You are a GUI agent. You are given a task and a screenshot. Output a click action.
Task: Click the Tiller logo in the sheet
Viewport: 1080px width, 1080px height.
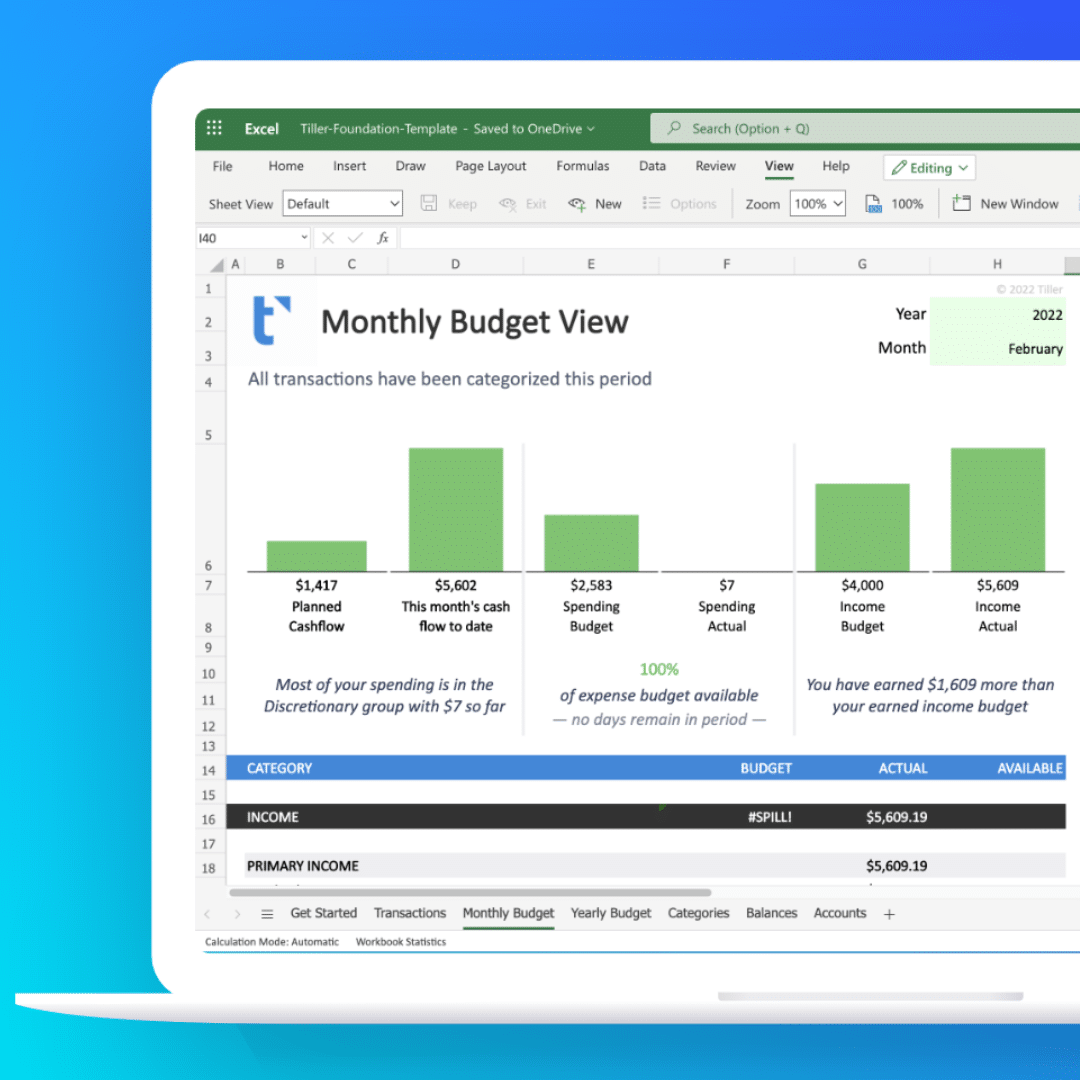tap(271, 320)
